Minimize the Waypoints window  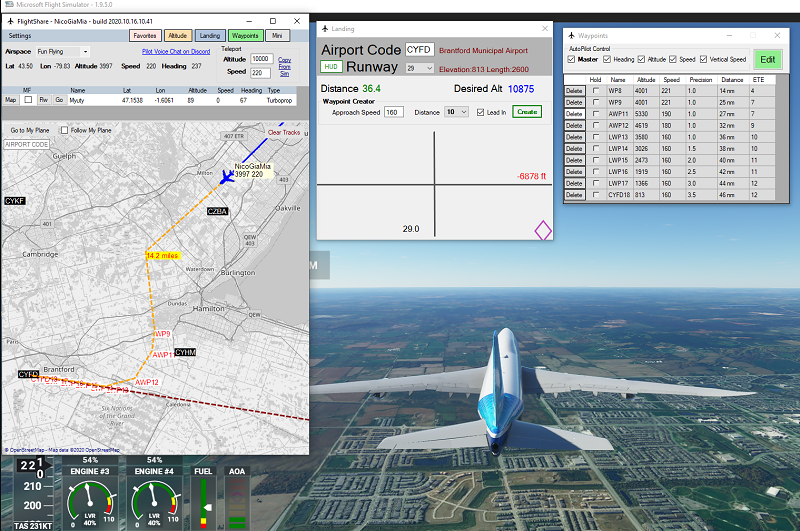click(730, 36)
